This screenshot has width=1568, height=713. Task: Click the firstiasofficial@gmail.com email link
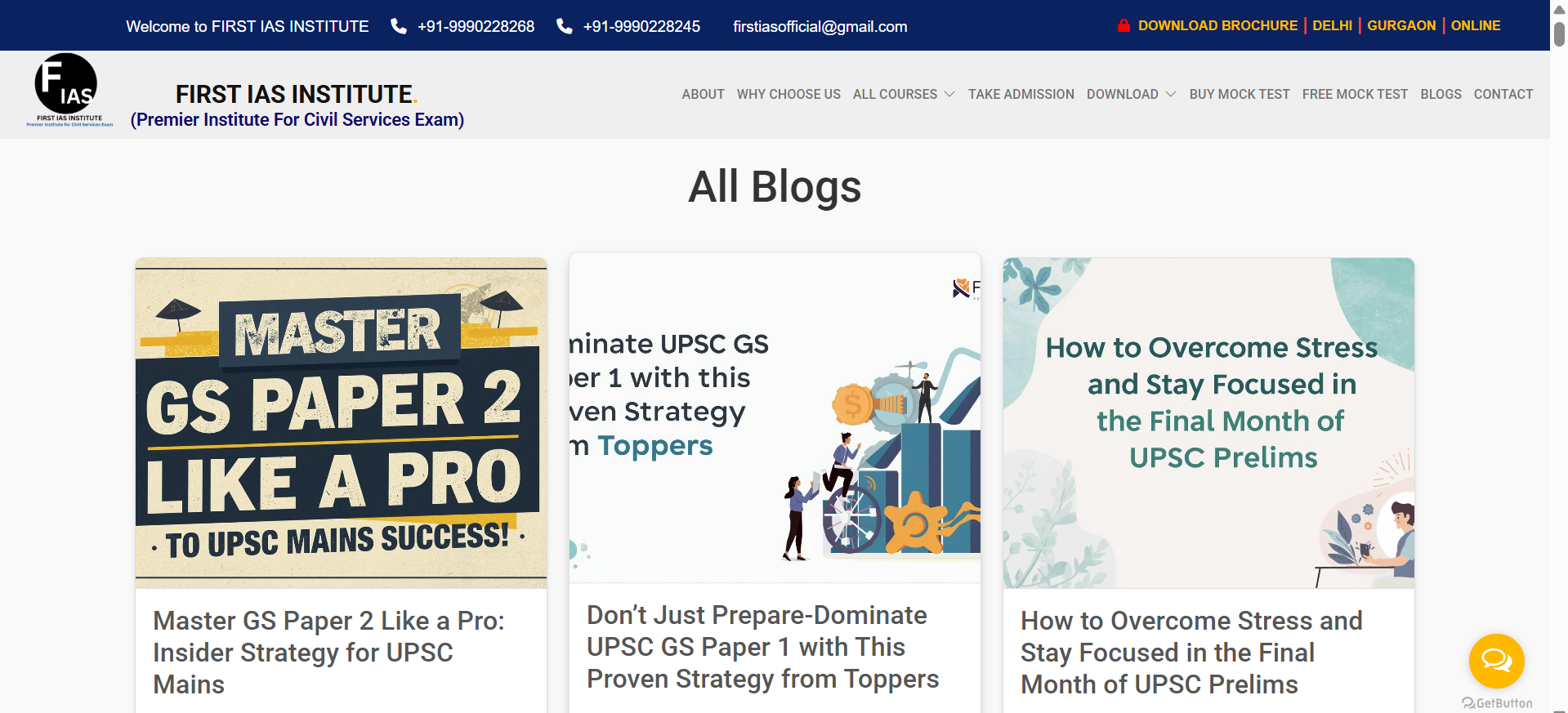(x=820, y=26)
